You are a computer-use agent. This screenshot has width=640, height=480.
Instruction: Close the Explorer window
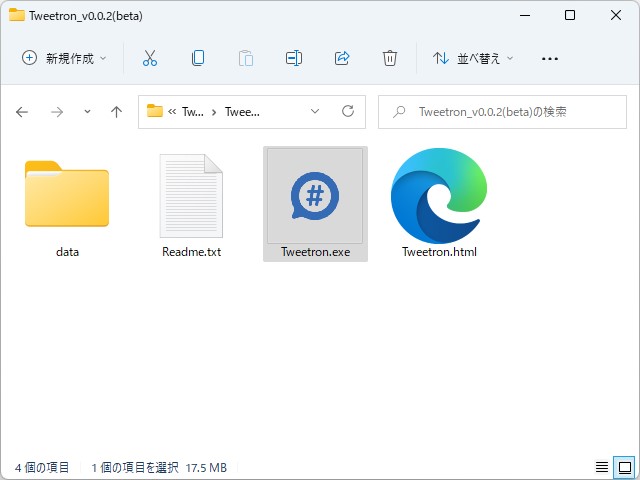point(616,16)
